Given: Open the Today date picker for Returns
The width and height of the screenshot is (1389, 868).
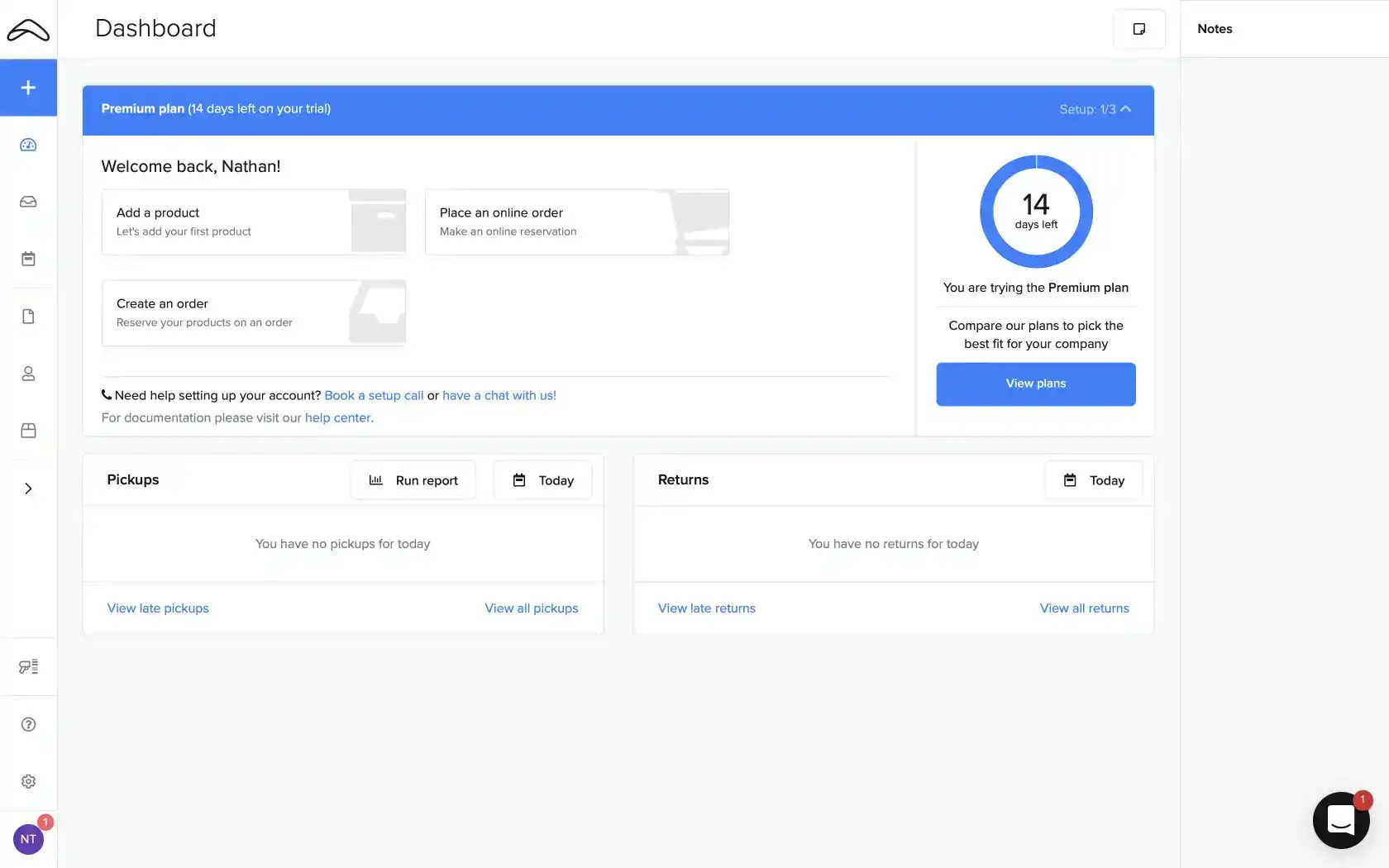Looking at the screenshot, I should tap(1093, 479).
